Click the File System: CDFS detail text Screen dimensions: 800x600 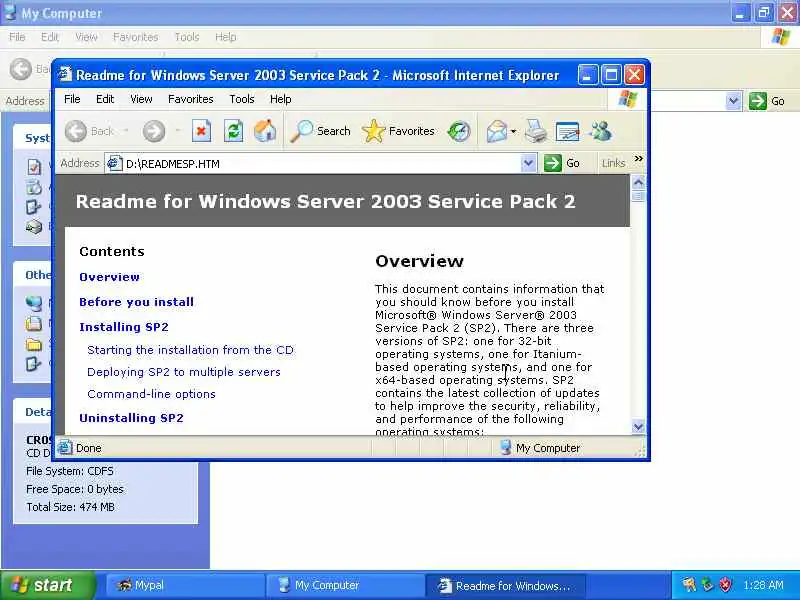pos(70,471)
